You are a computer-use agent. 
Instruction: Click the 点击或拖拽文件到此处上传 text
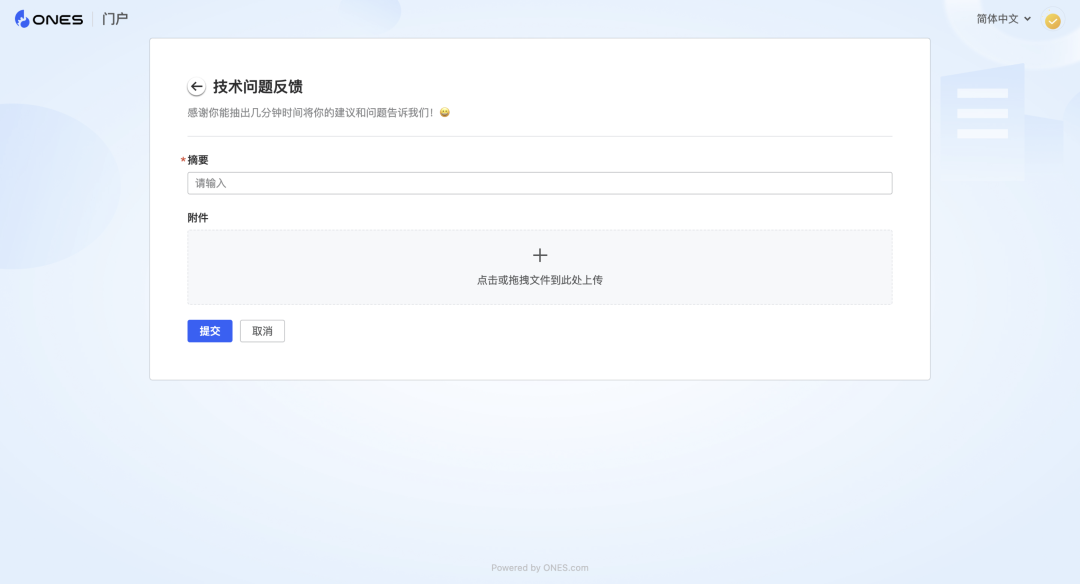coord(540,280)
